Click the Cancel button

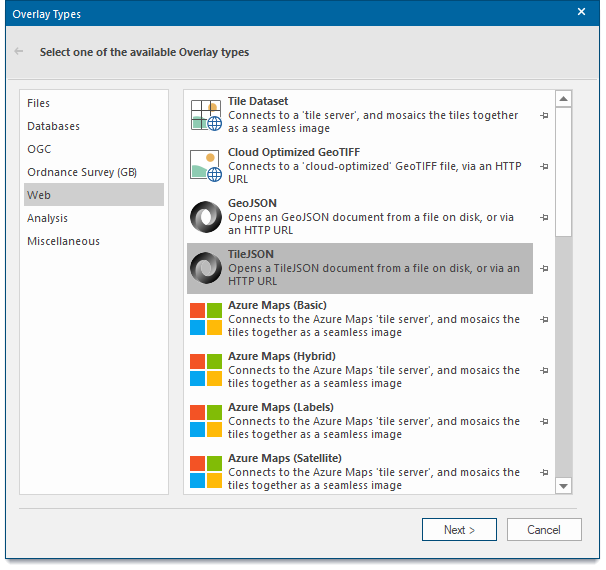(544, 529)
